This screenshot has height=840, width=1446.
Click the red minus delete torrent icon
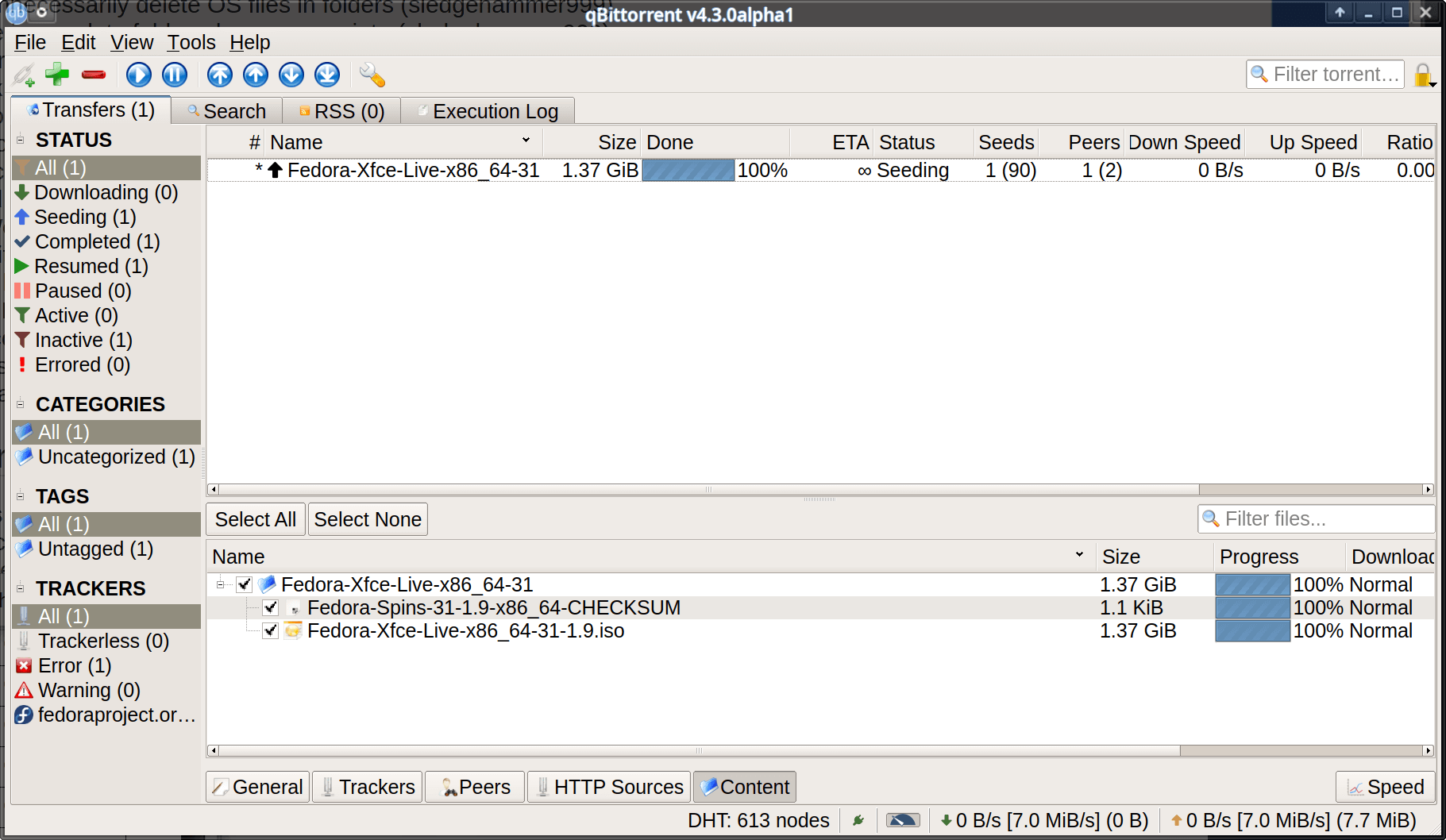(x=94, y=75)
